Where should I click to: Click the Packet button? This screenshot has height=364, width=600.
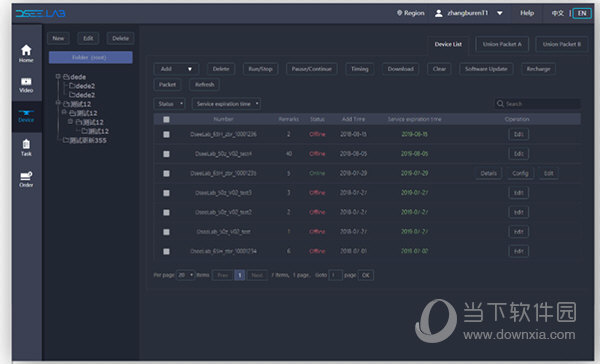pos(167,85)
